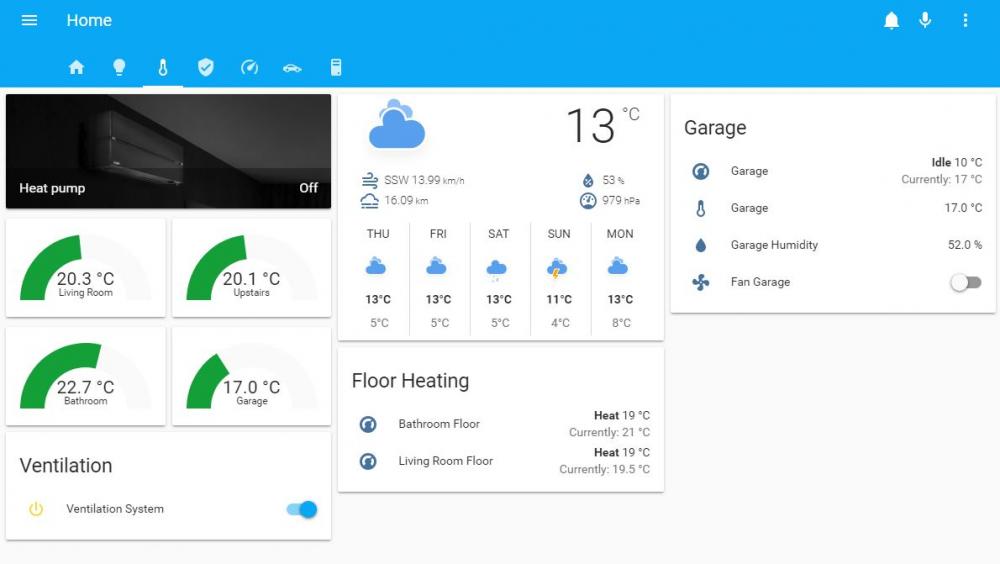Open the Bathroom temperature gauge

tap(85, 376)
